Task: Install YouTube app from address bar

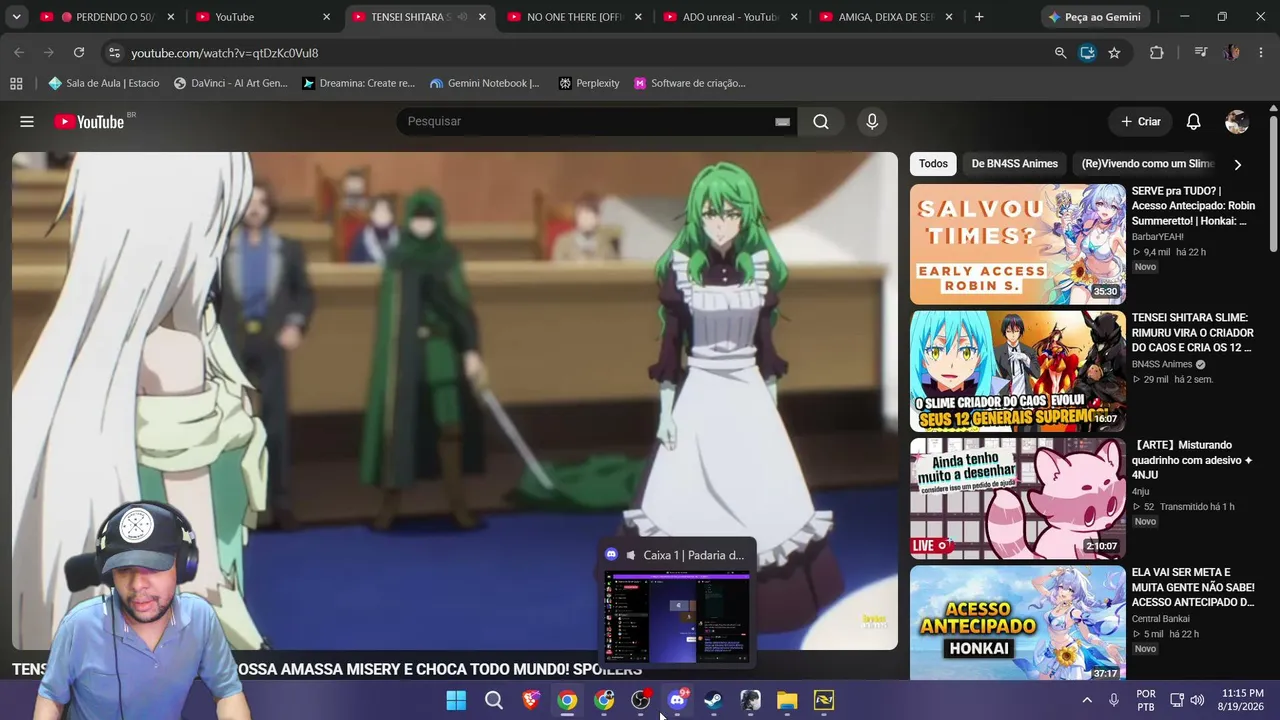Action: [1088, 52]
